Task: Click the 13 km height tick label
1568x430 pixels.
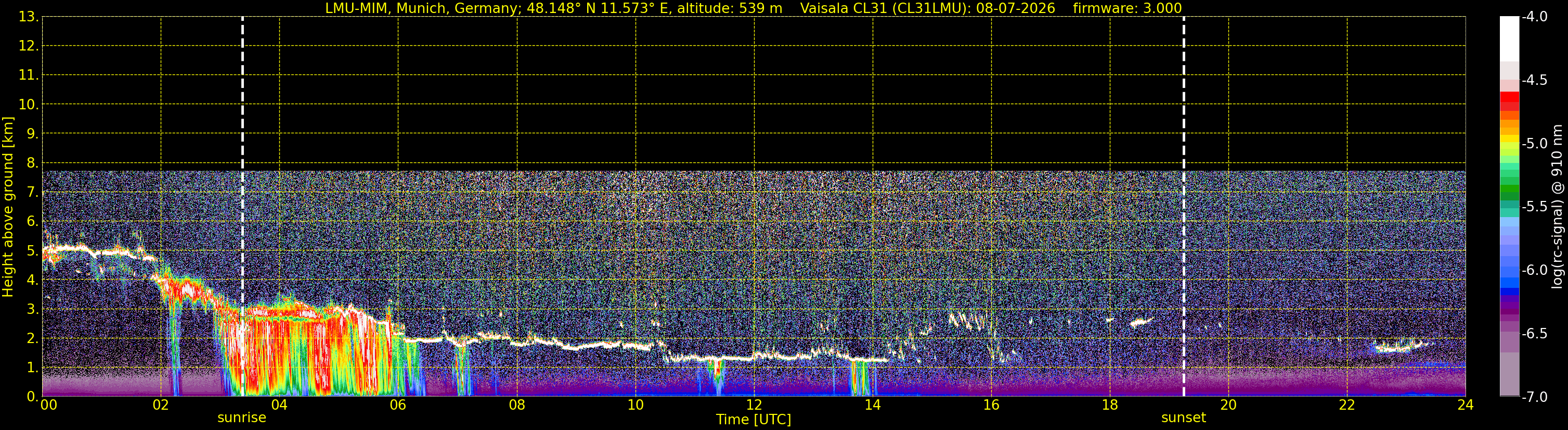Action: [28, 17]
